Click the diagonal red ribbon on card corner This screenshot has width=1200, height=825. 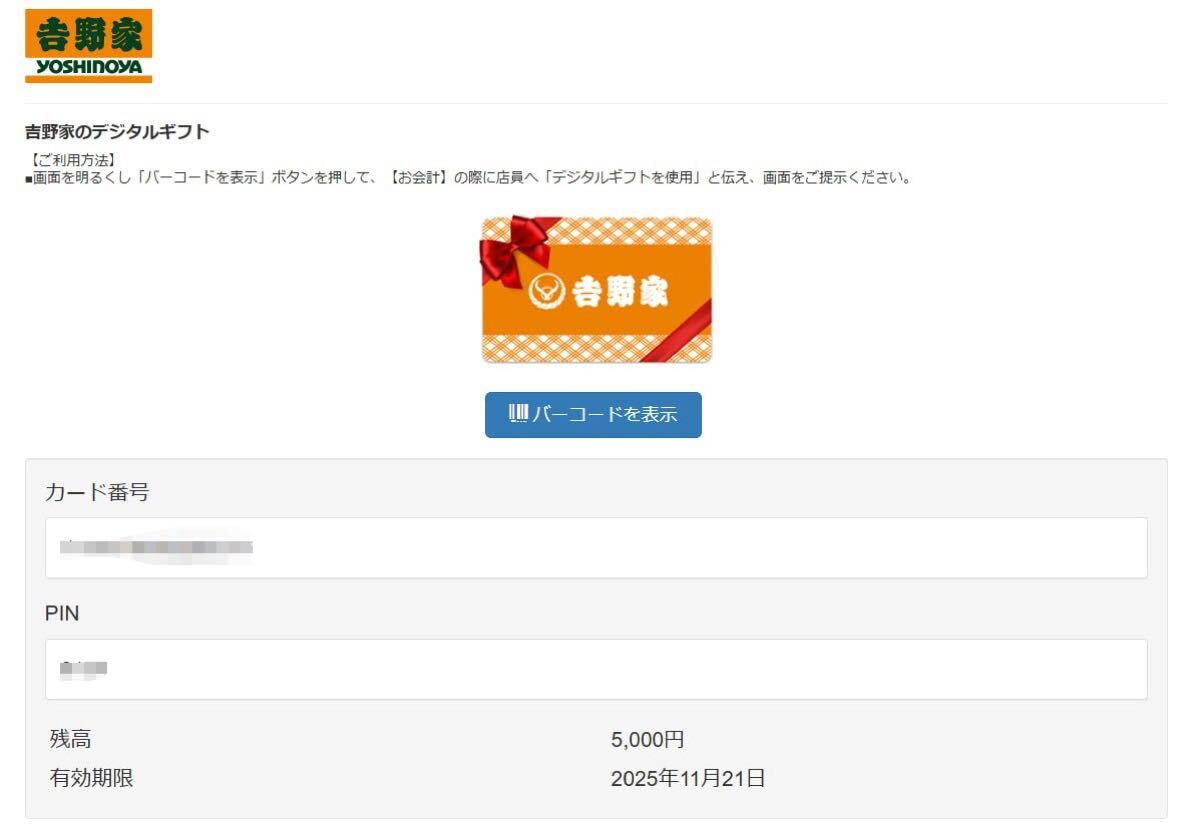coord(678,331)
